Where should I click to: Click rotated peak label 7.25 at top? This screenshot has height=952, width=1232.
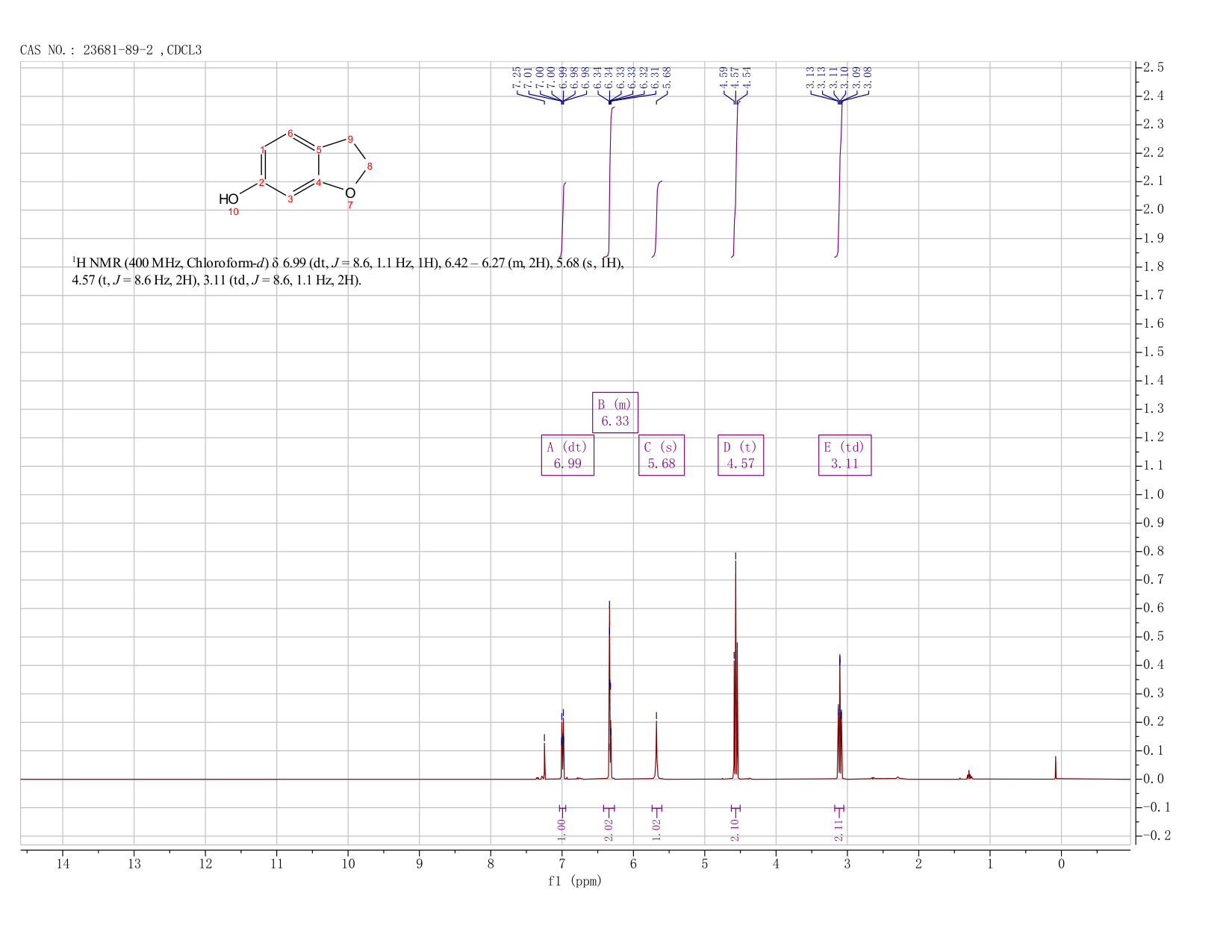coord(517,78)
